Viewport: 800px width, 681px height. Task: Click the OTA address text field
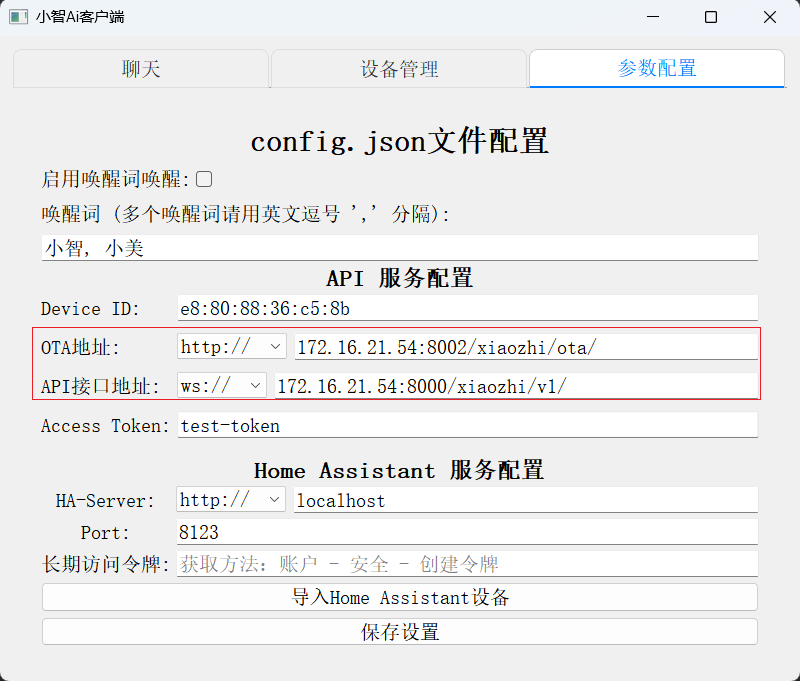tap(527, 347)
